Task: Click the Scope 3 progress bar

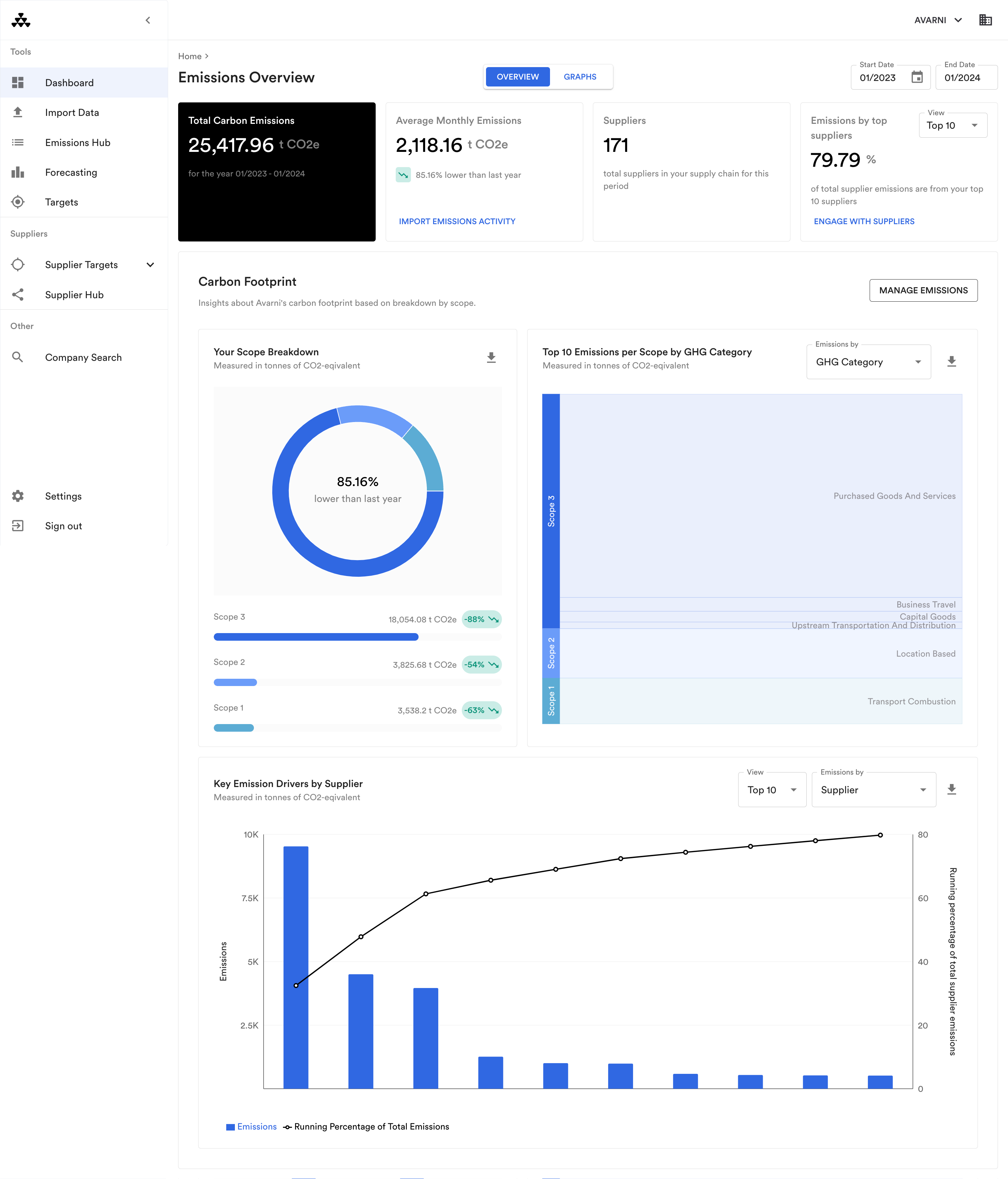Action: pyautogui.click(x=316, y=637)
